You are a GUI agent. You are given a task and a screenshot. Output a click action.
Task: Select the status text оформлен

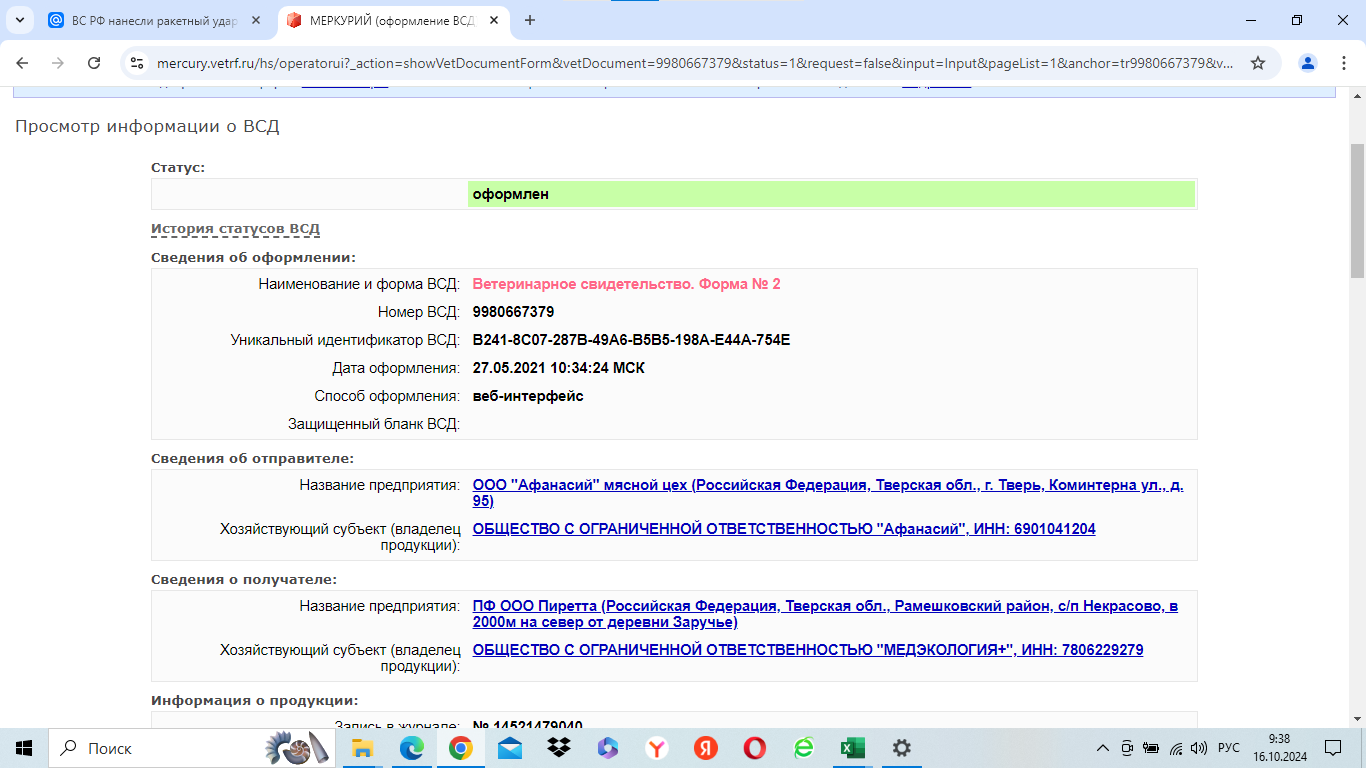[511, 194]
